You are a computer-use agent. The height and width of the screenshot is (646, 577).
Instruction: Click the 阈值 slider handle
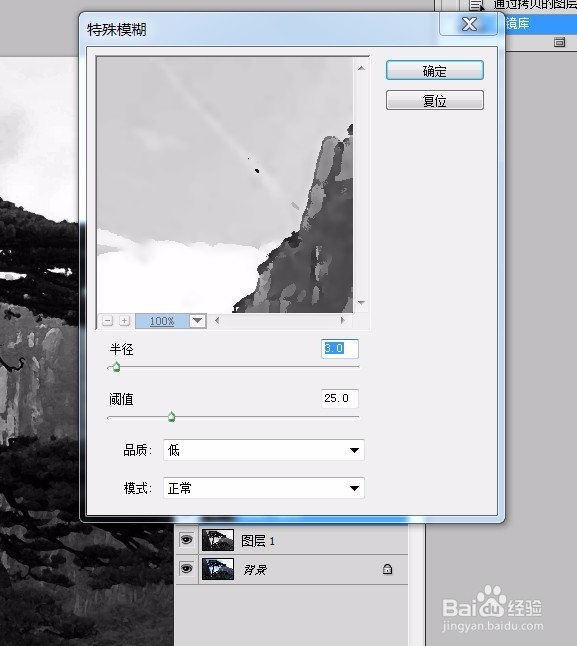coord(172,417)
